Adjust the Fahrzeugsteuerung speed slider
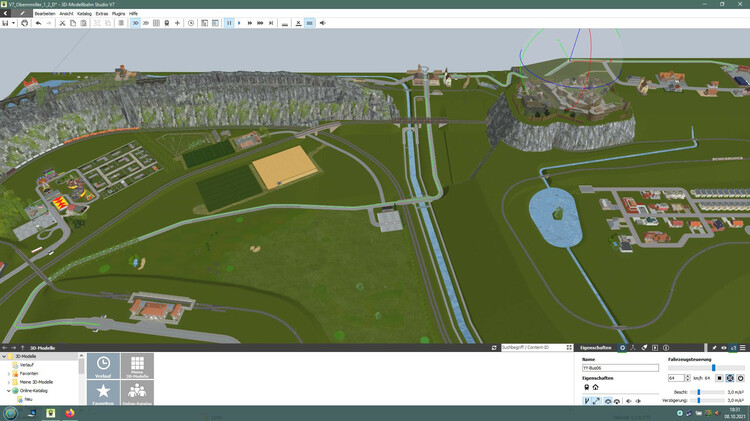The image size is (750, 421). (713, 367)
